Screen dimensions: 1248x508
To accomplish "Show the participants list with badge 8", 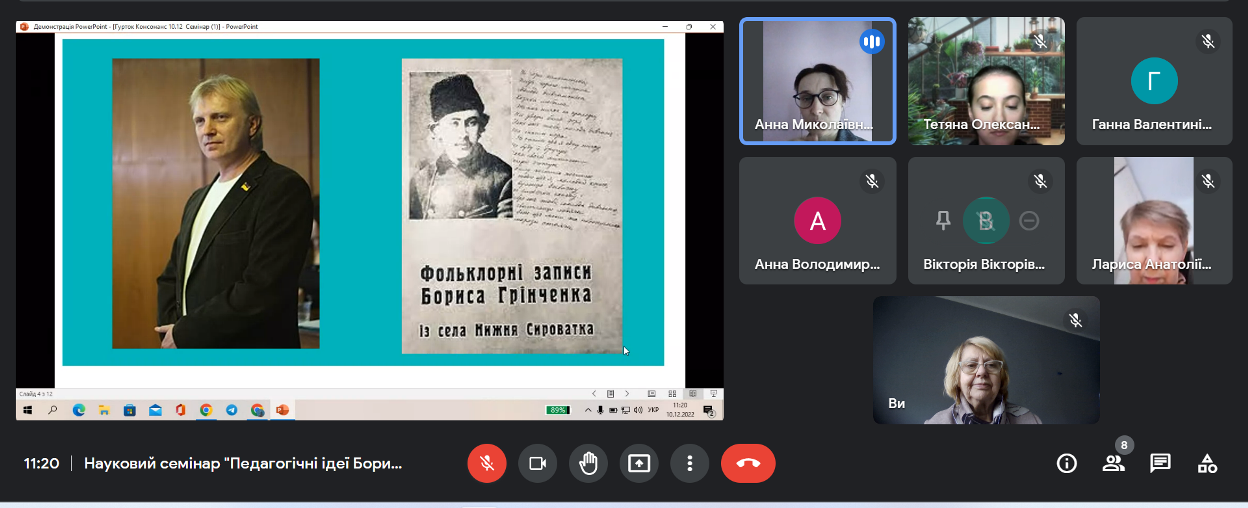I will (1113, 463).
